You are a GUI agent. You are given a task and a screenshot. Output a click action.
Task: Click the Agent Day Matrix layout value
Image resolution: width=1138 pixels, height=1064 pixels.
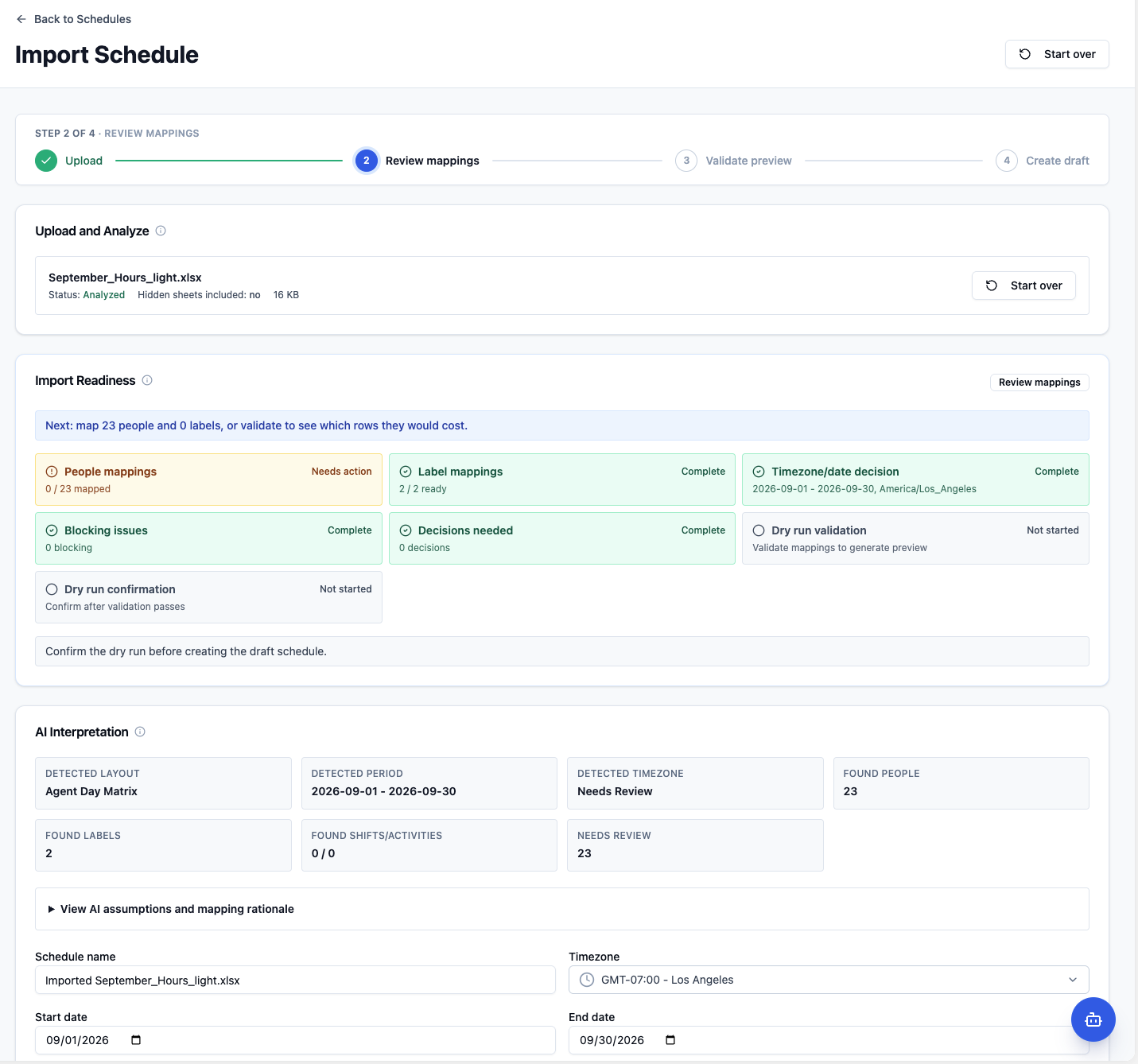tap(91, 791)
